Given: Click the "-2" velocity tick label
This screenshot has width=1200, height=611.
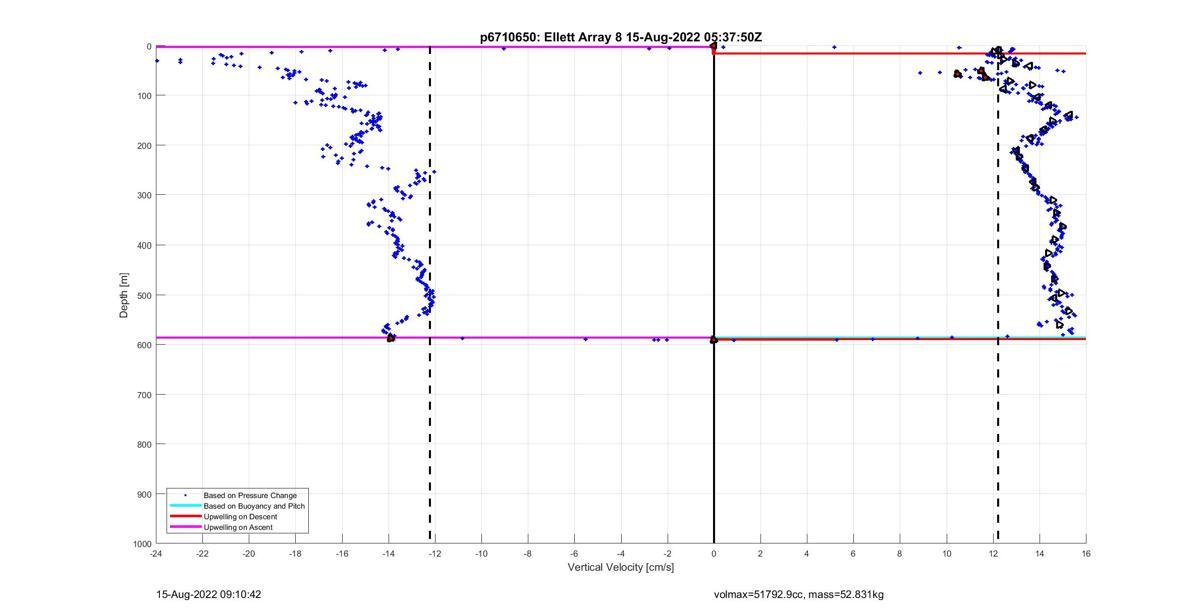Looking at the screenshot, I should coord(667,553).
